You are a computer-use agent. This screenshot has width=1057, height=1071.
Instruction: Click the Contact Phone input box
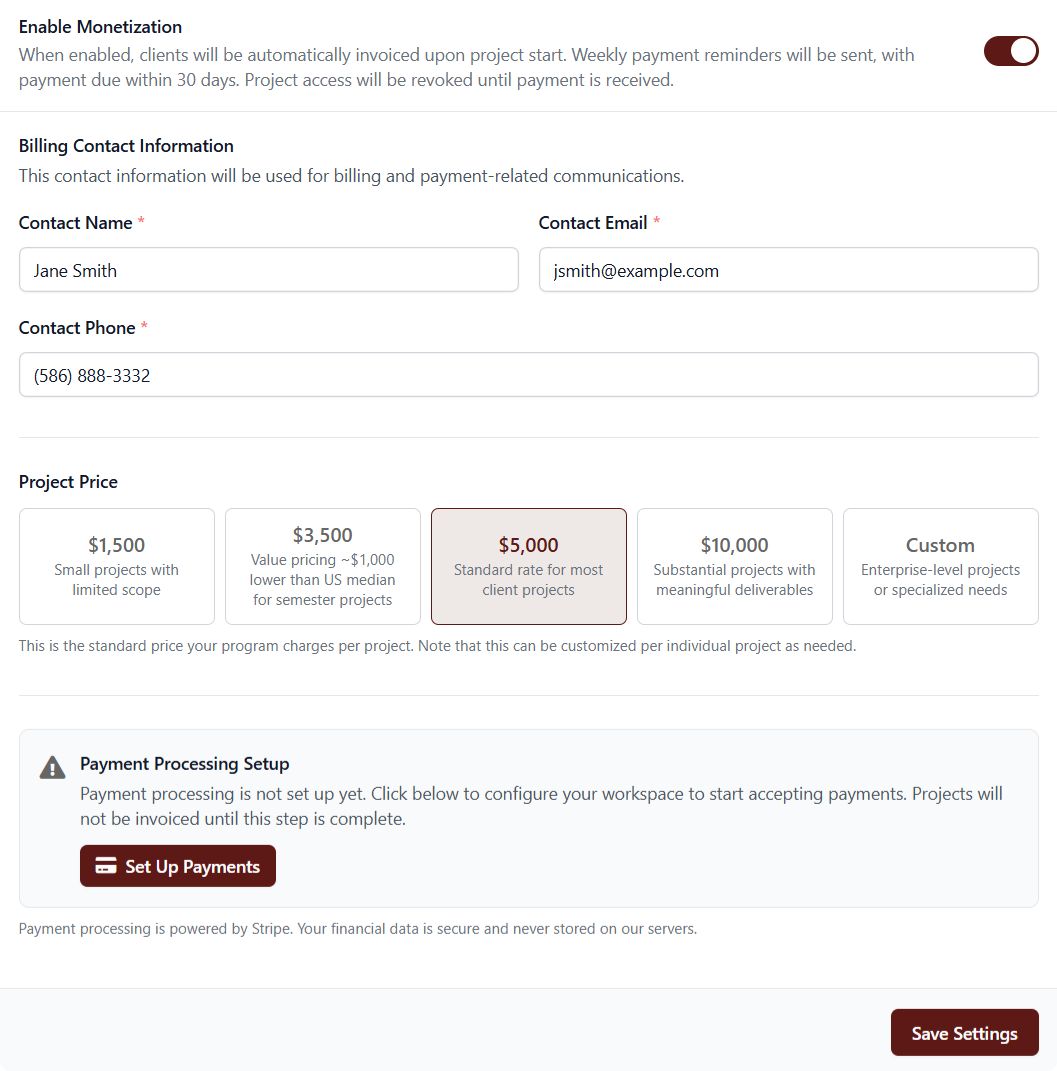tap(528, 374)
